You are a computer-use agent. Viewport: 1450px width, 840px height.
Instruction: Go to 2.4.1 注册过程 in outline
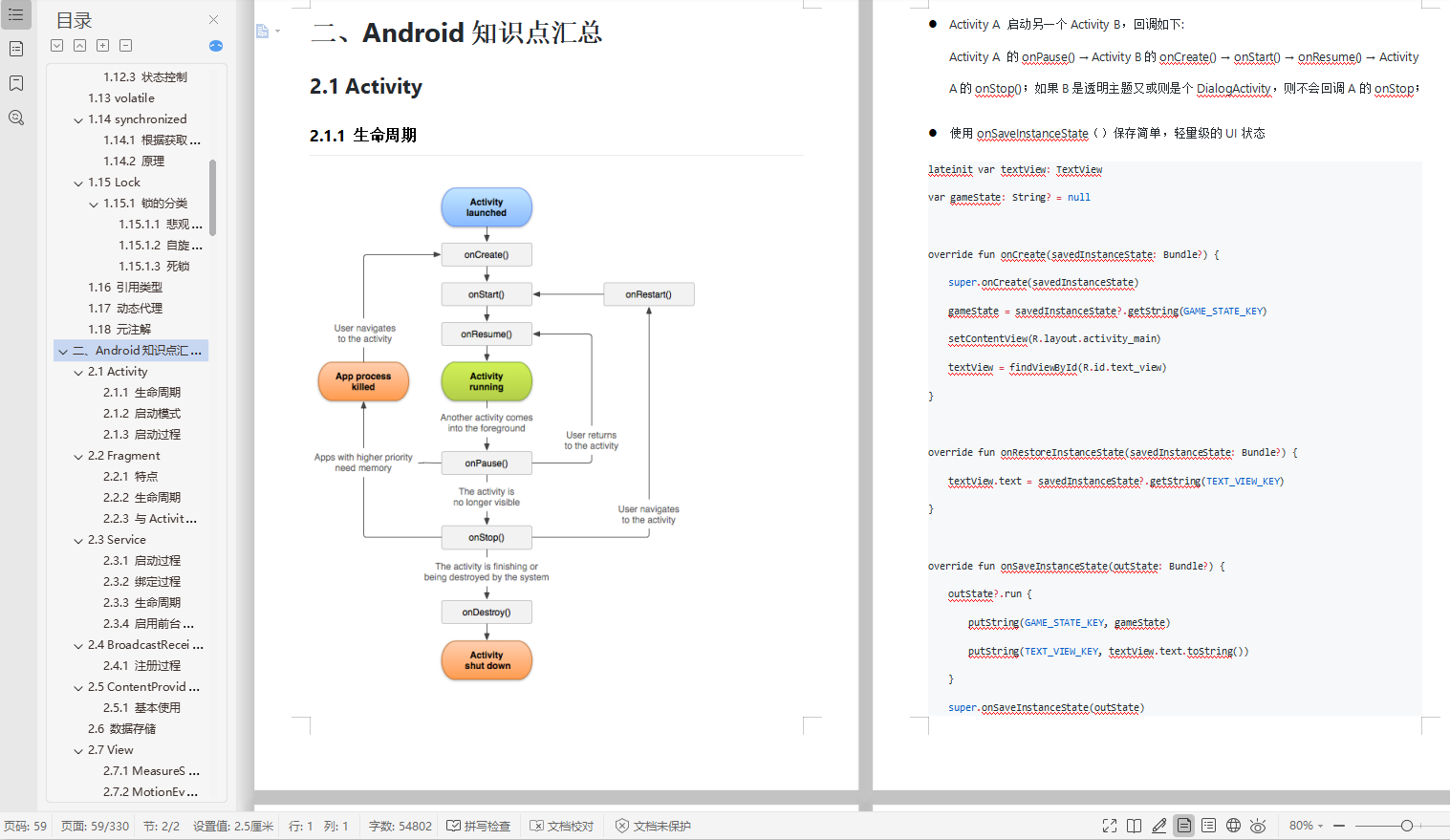point(141,666)
